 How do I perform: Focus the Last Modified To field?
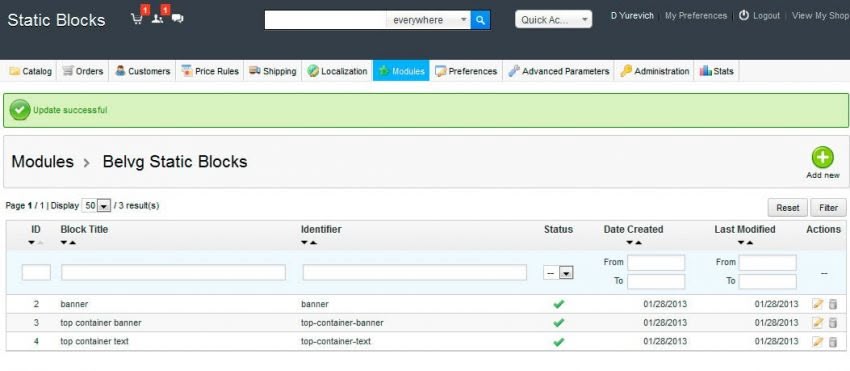(x=768, y=282)
